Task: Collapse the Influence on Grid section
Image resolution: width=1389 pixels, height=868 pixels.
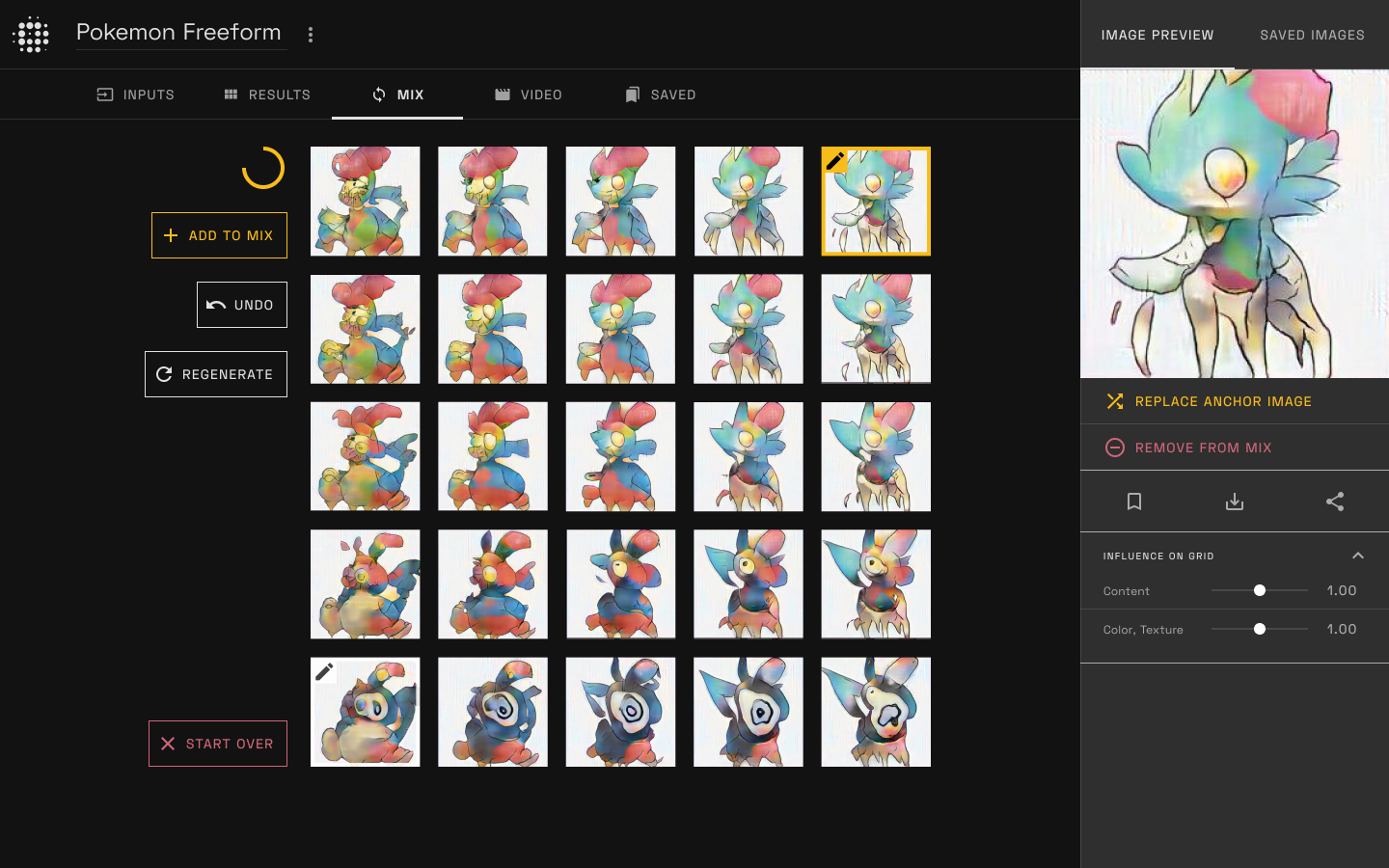Action: pos(1358,556)
